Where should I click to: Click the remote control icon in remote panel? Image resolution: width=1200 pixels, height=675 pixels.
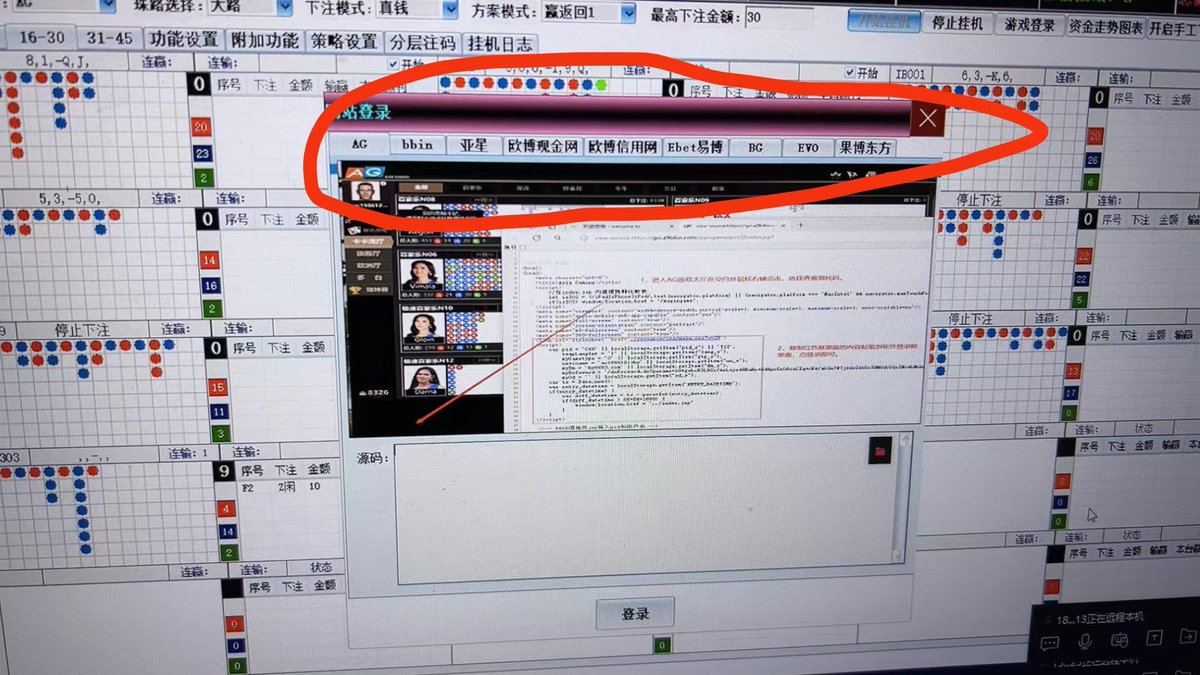point(1120,639)
